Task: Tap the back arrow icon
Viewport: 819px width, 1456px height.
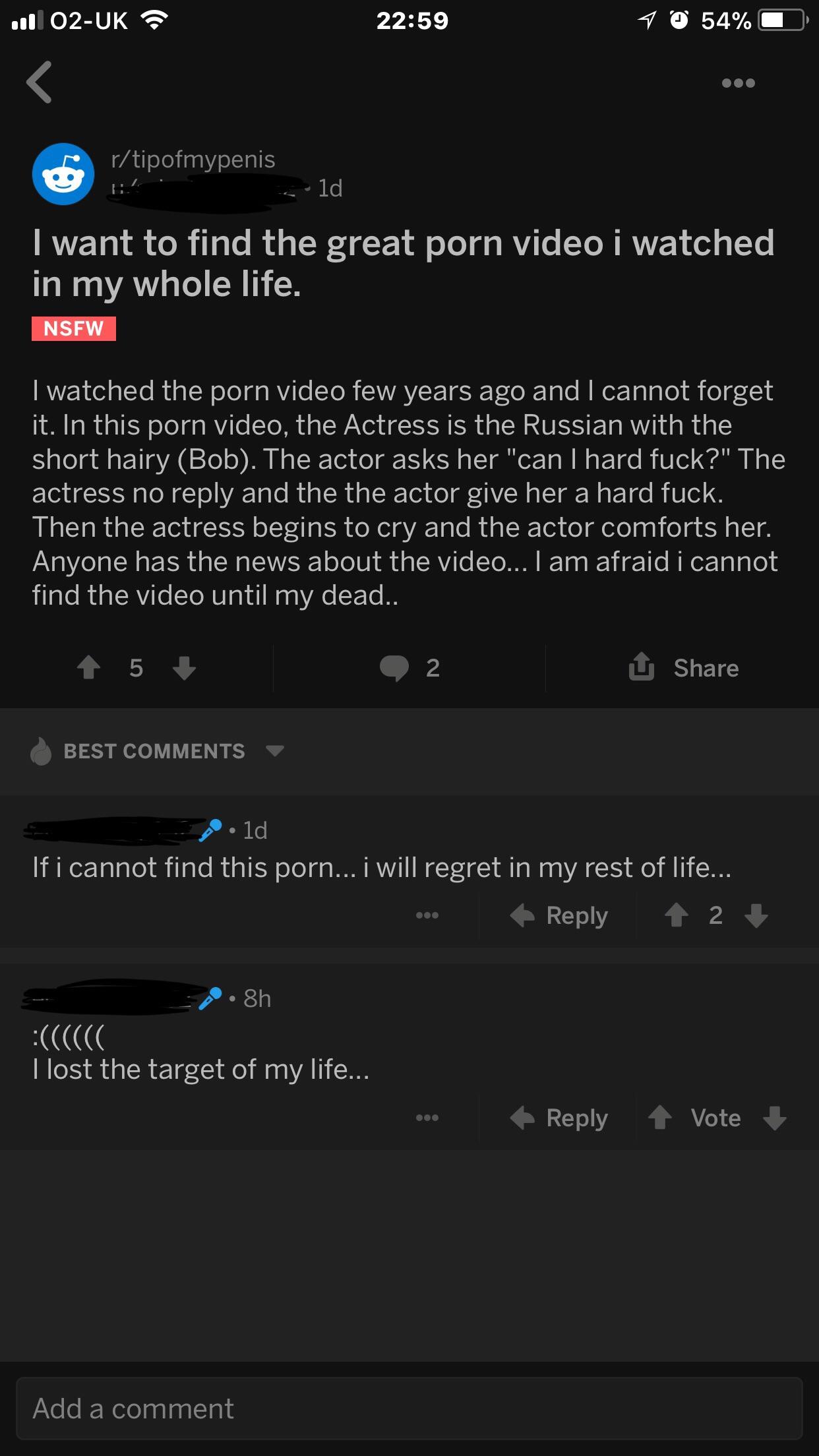Action: point(39,82)
